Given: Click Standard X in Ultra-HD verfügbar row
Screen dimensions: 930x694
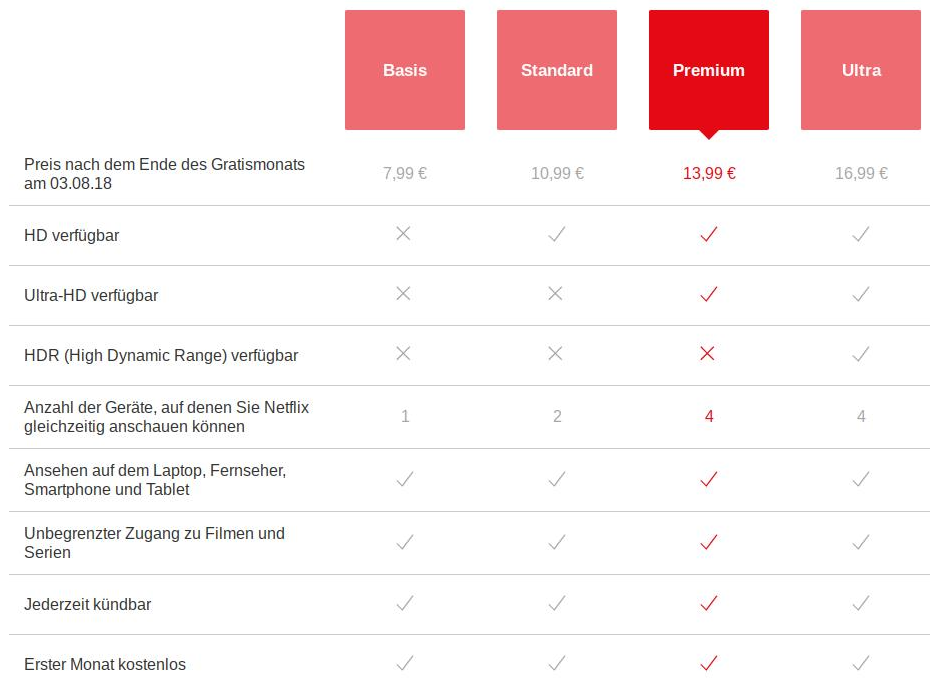Looking at the screenshot, I should 555,294.
